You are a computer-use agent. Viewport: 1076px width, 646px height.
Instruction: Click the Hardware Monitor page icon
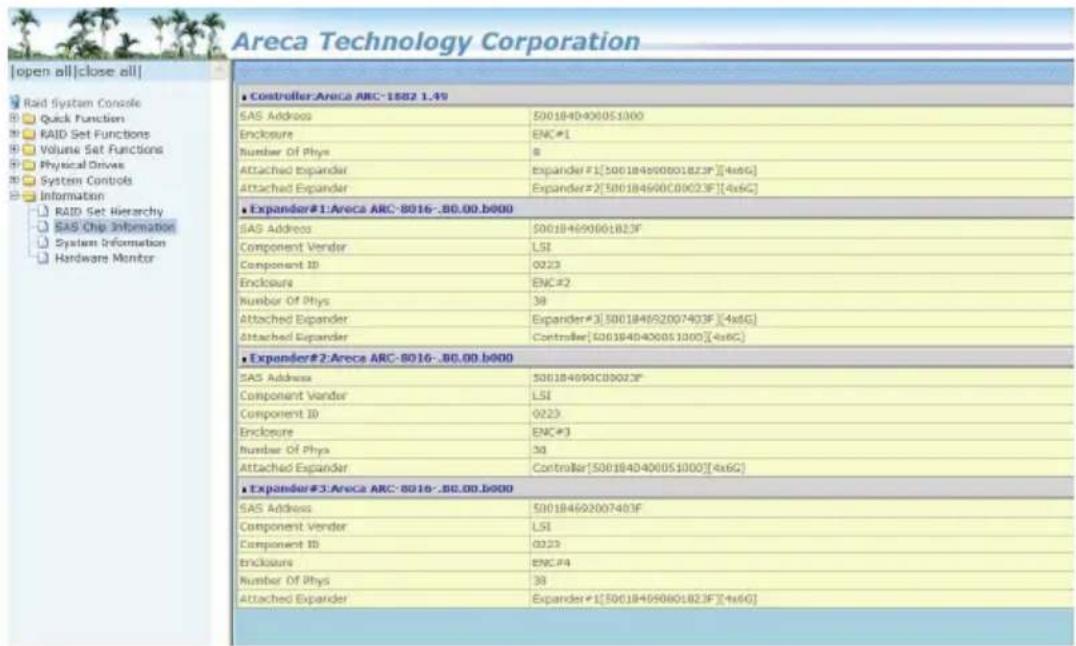43,258
